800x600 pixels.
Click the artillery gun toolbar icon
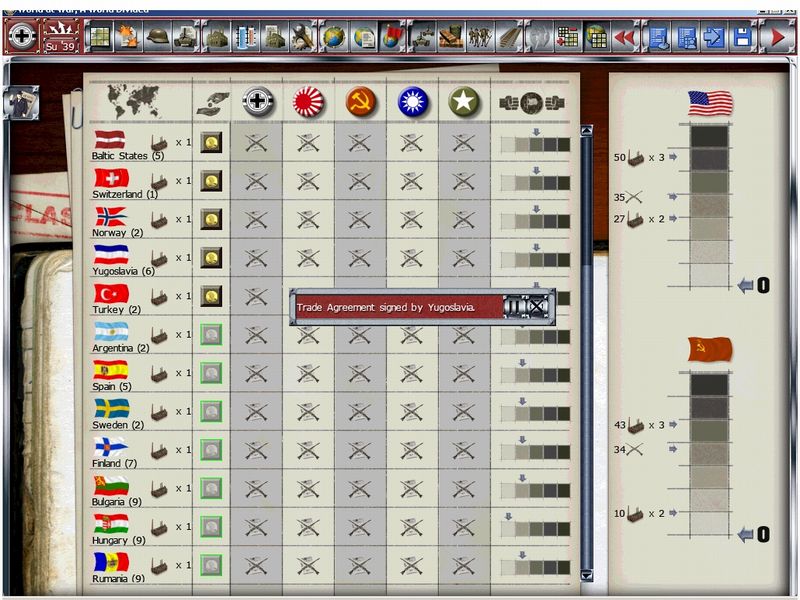422,37
